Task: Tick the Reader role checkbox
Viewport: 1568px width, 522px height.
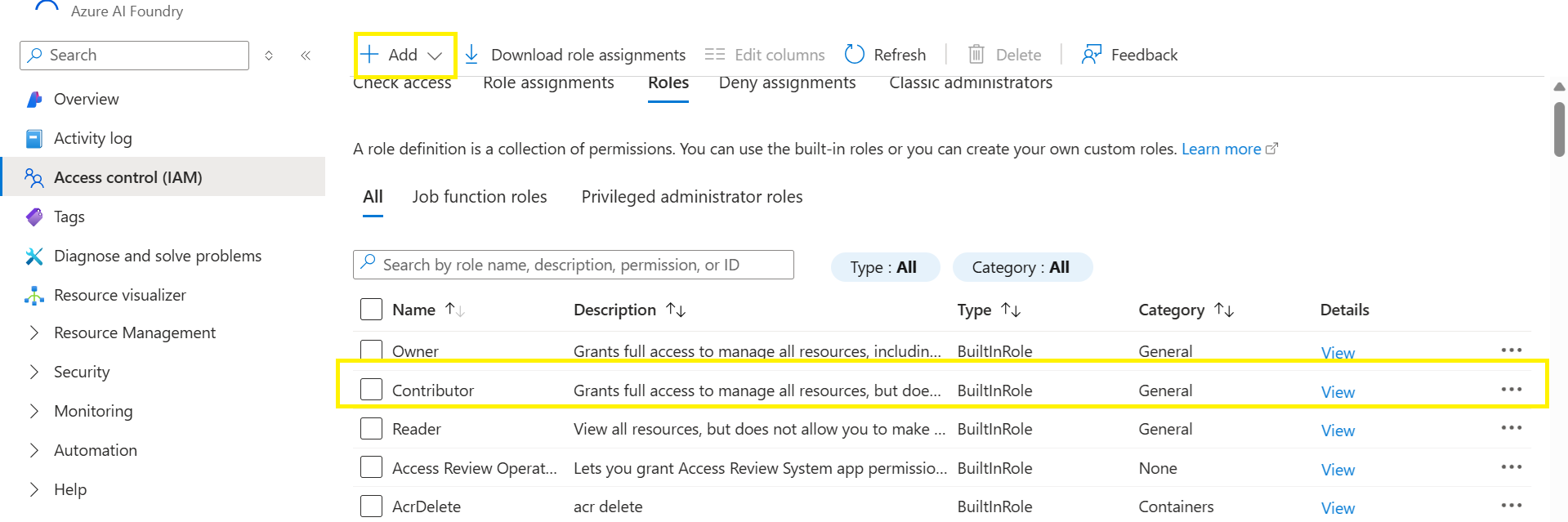Action: coord(372,429)
